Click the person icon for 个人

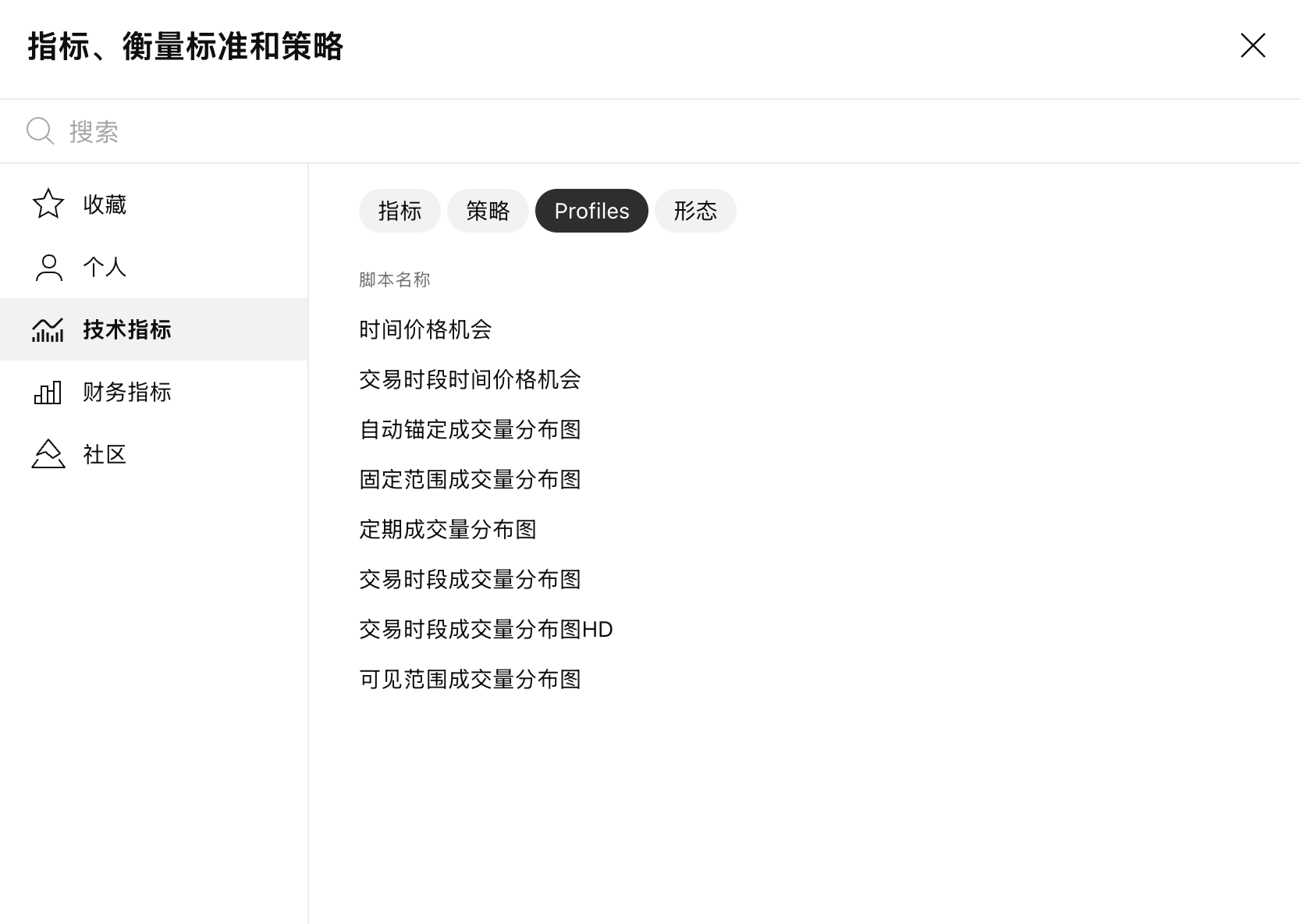pyautogui.click(x=48, y=267)
